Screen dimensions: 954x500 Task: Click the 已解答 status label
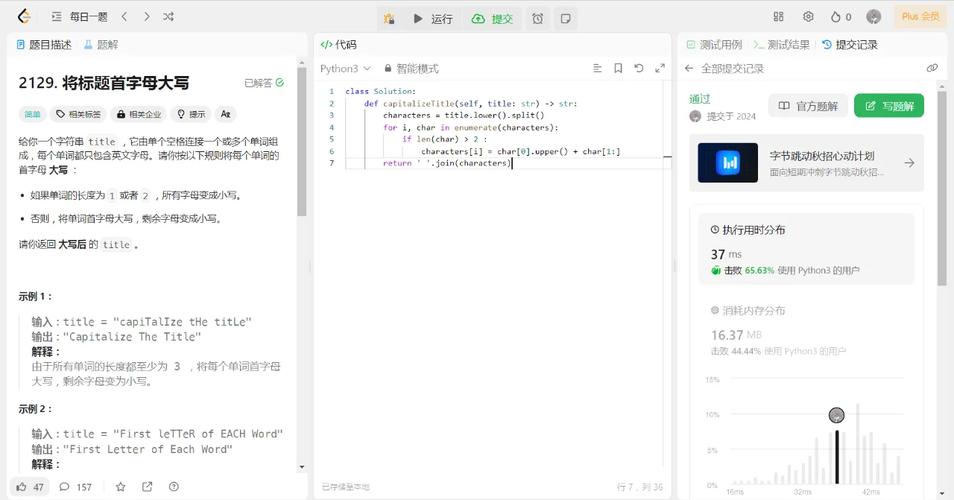264,83
